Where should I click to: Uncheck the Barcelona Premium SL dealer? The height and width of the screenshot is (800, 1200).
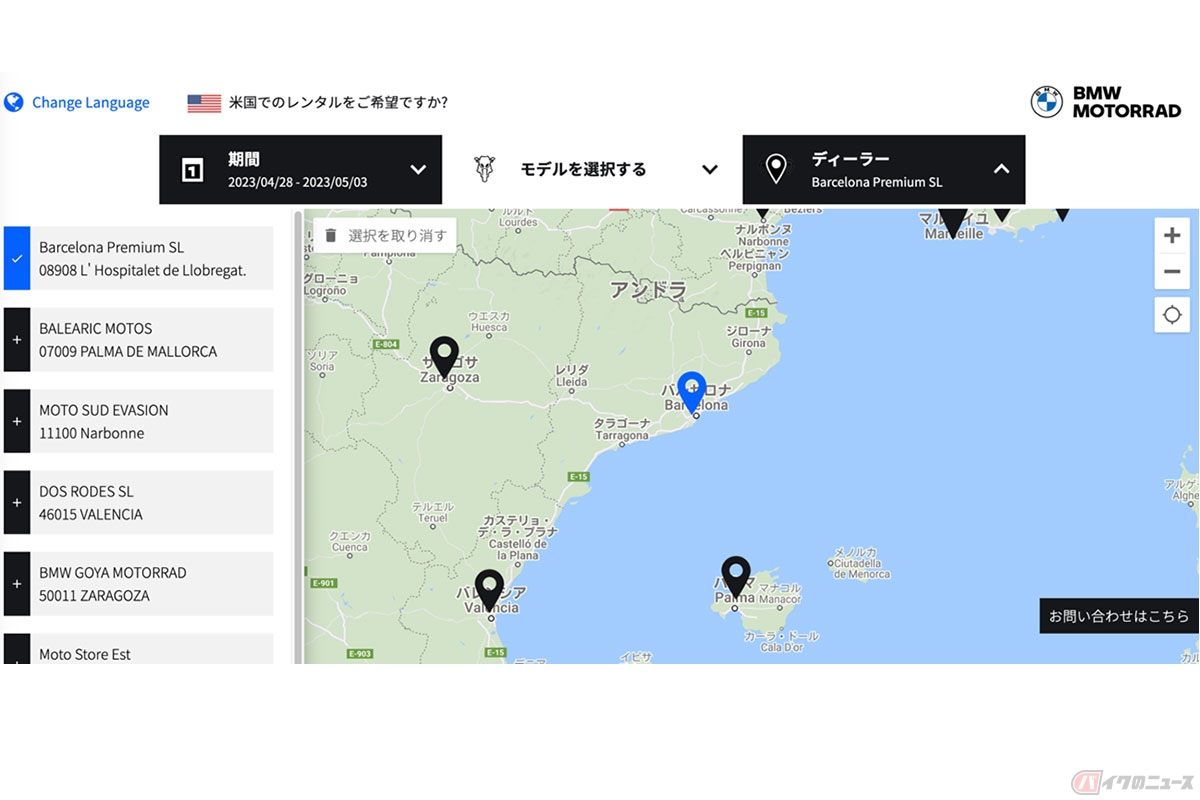(17, 258)
